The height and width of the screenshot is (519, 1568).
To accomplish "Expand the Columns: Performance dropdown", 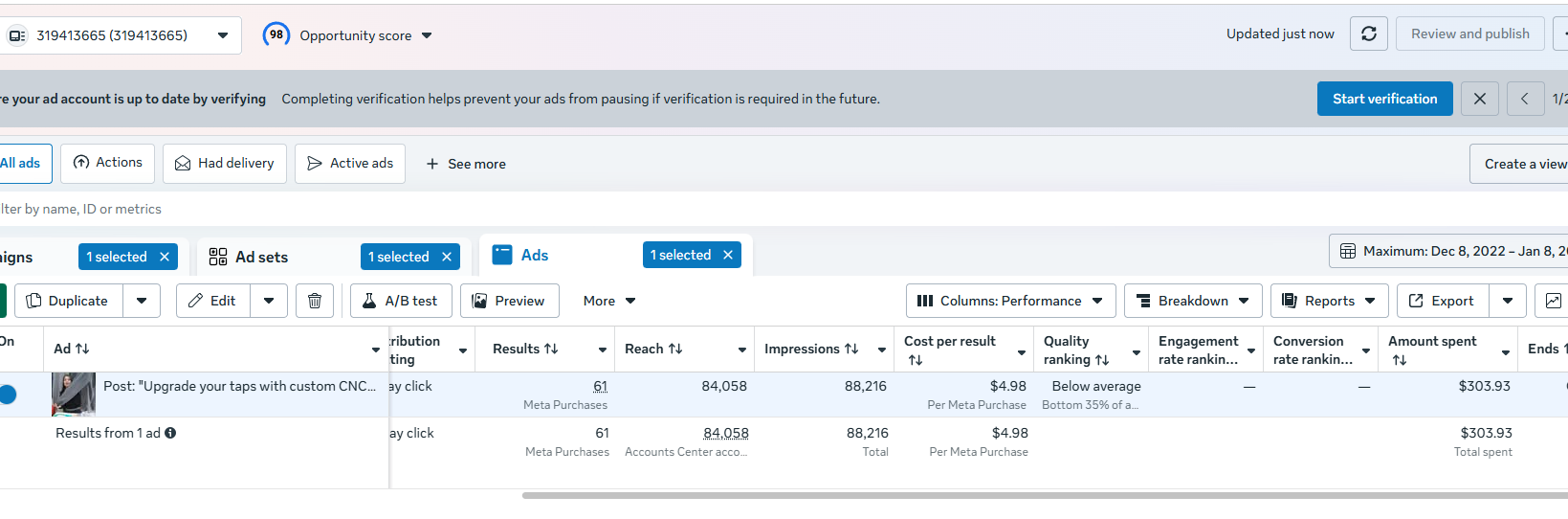I will (x=1010, y=301).
